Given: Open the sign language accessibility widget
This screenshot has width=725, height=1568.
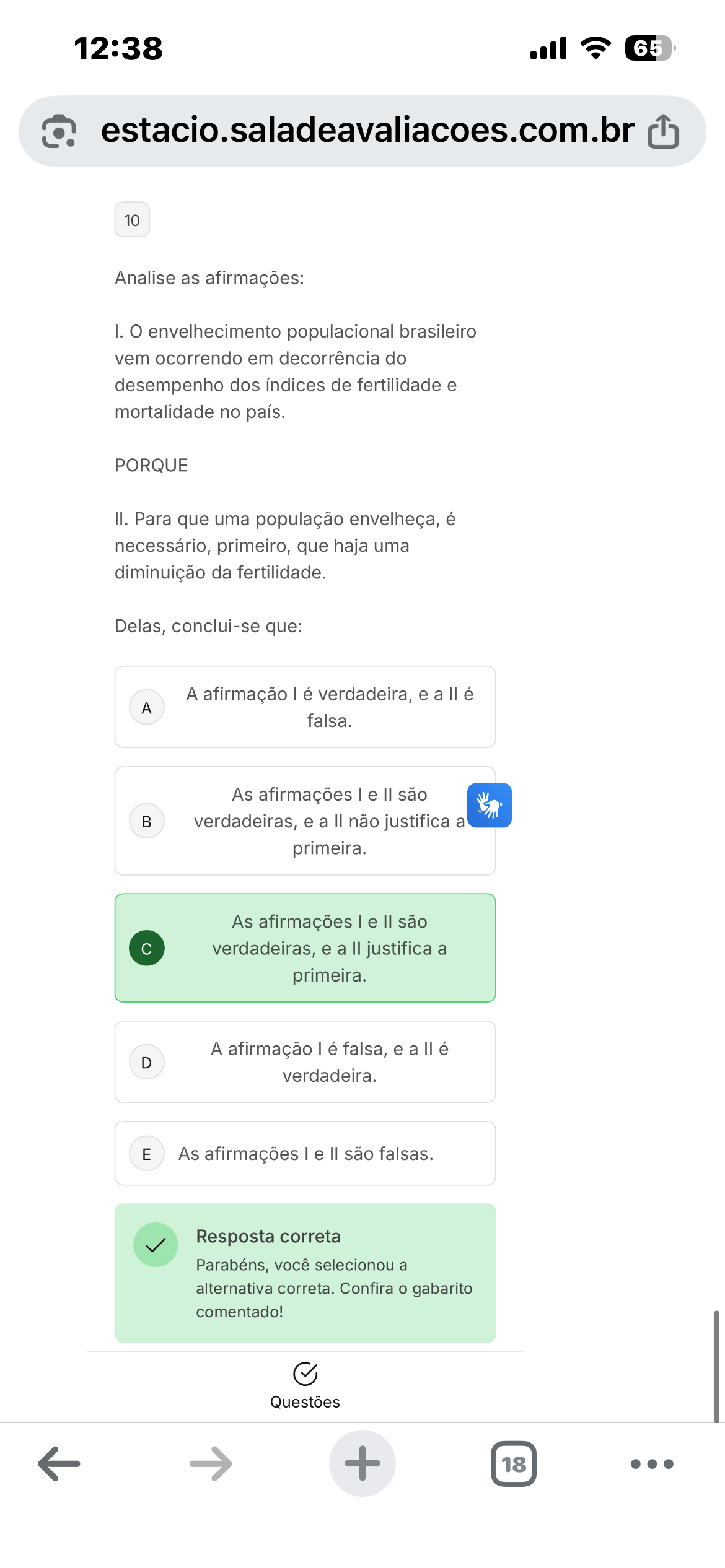Looking at the screenshot, I should (x=490, y=805).
